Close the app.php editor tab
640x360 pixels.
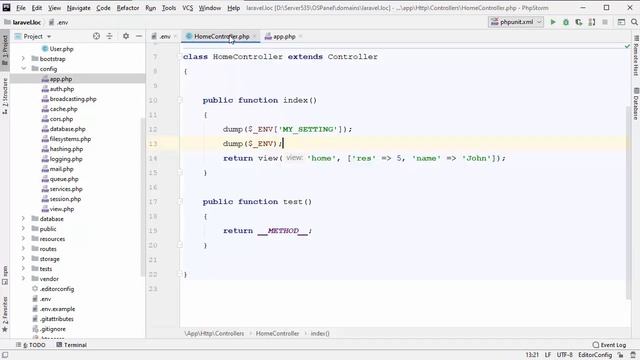300,37
